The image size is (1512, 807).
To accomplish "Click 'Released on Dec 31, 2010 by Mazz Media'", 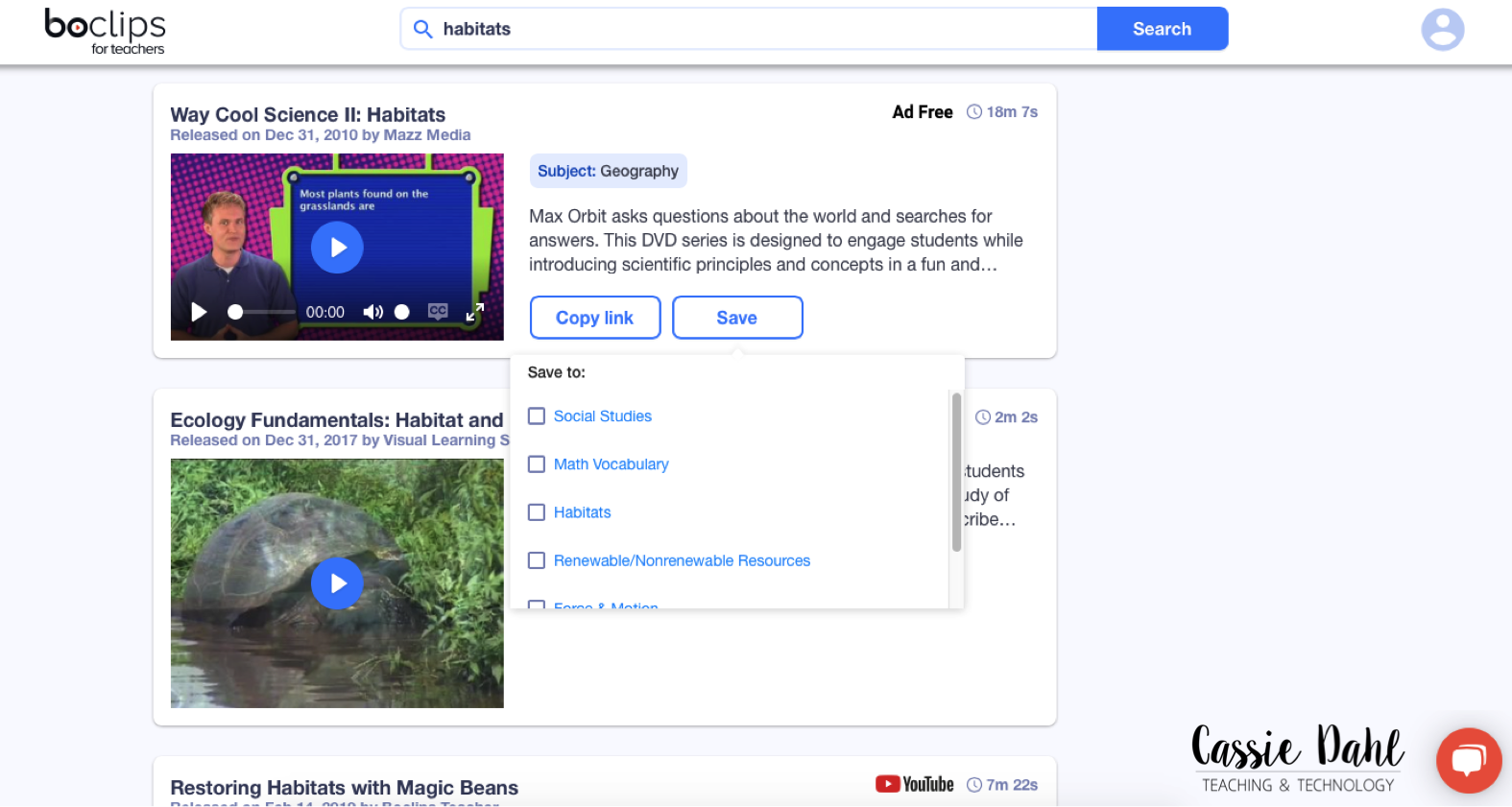I will [x=321, y=135].
